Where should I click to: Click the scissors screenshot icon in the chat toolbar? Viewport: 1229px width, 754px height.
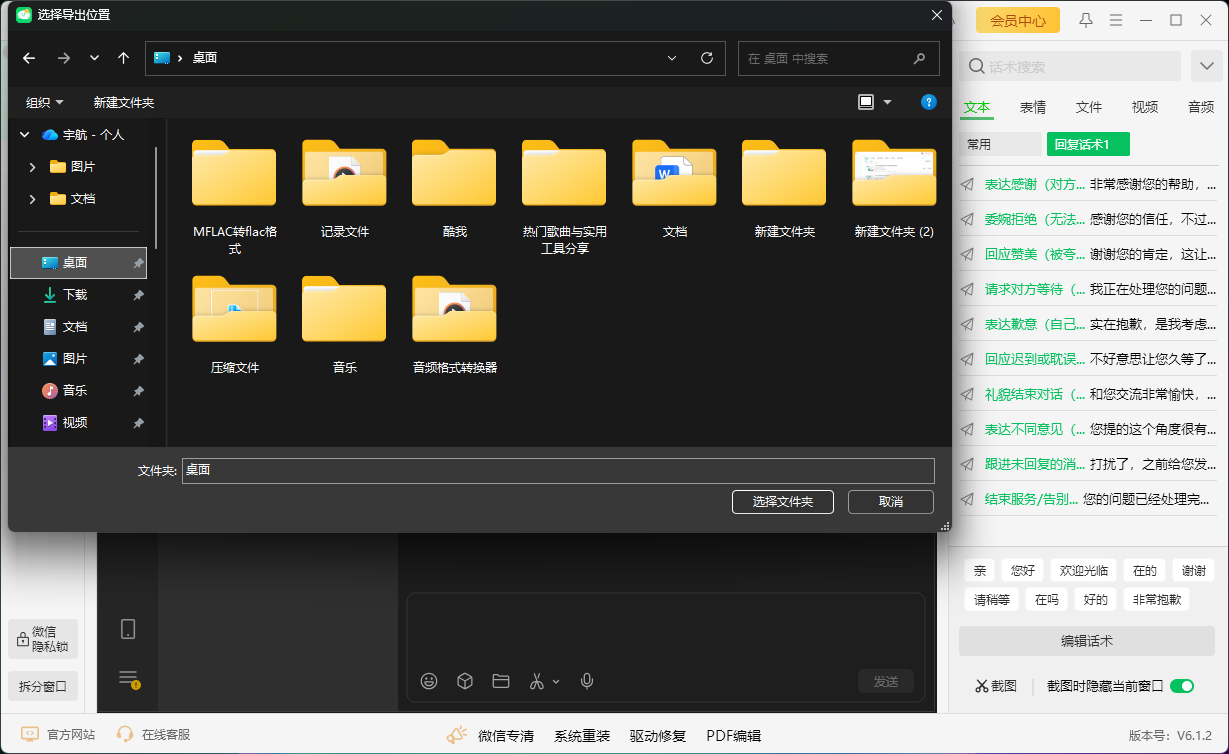[x=537, y=681]
